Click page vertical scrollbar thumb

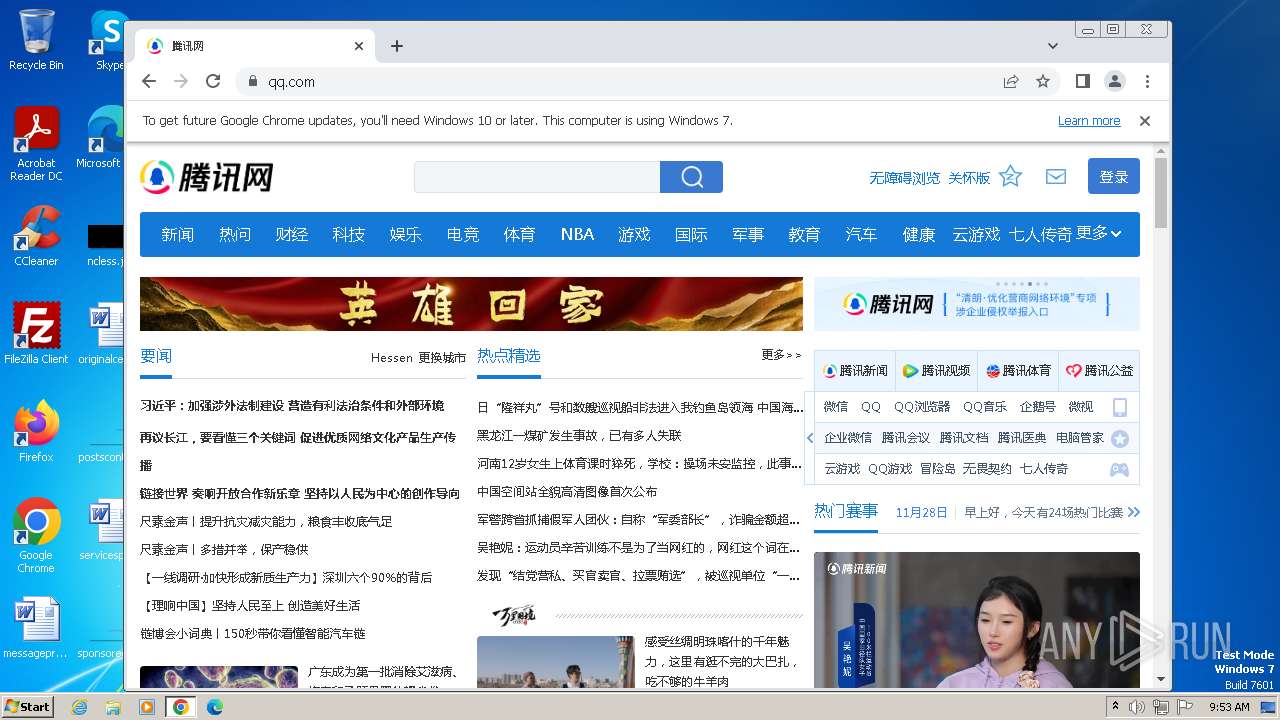click(1161, 193)
